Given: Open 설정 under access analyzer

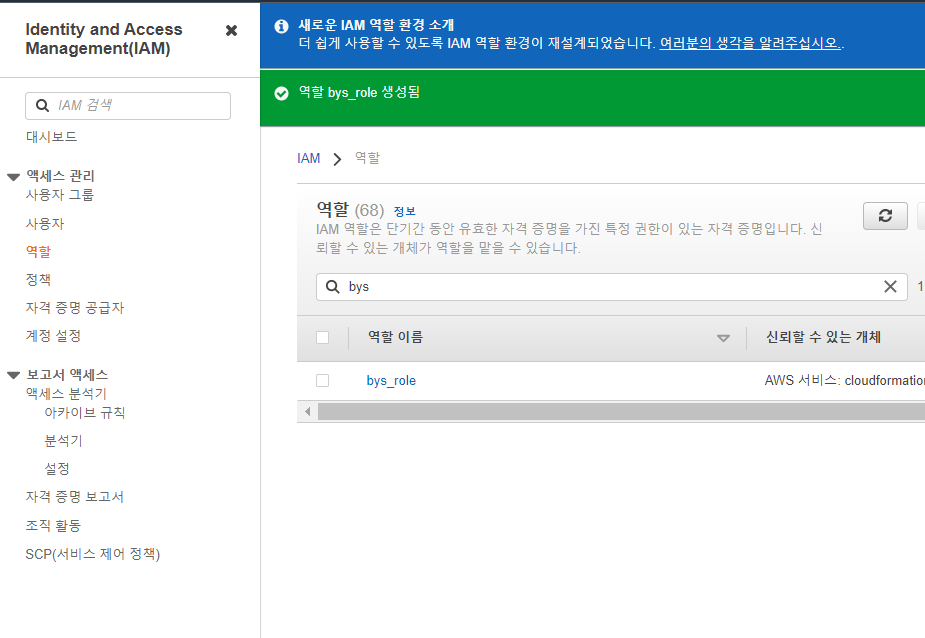Looking at the screenshot, I should click(x=57, y=469).
